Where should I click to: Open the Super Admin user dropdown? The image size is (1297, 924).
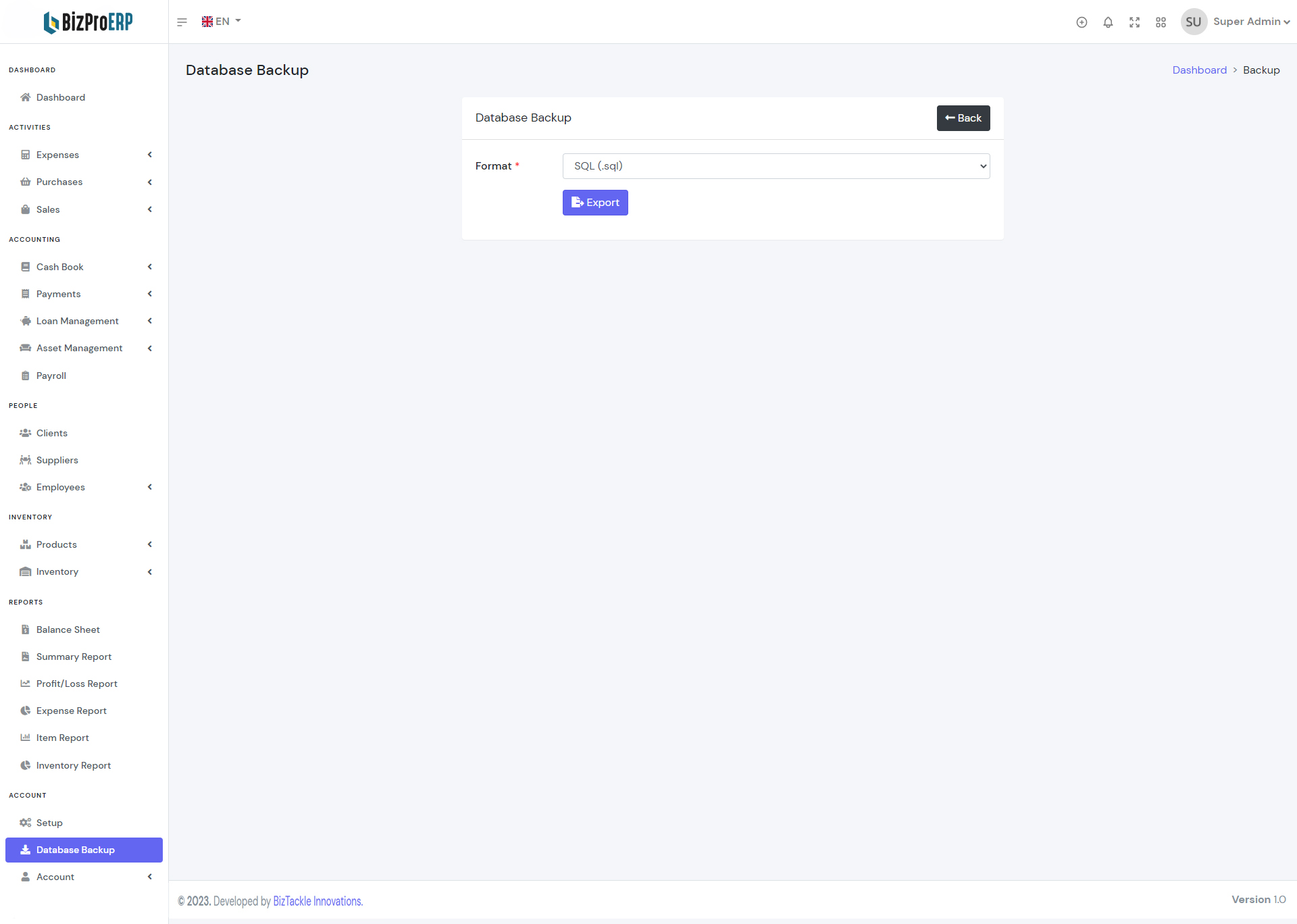(x=1251, y=22)
